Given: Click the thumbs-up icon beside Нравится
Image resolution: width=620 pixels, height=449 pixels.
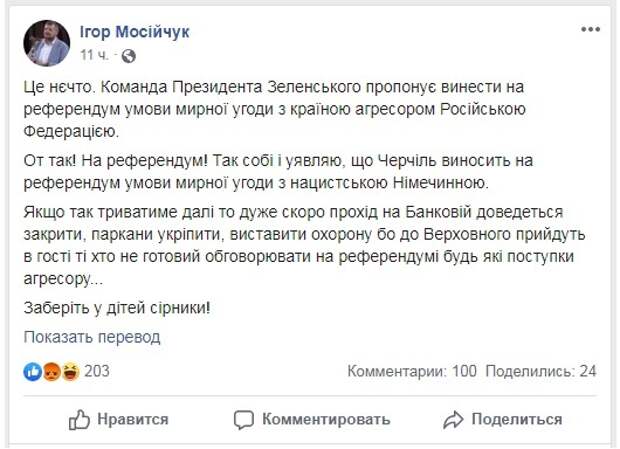Looking at the screenshot, I should coord(79,419).
